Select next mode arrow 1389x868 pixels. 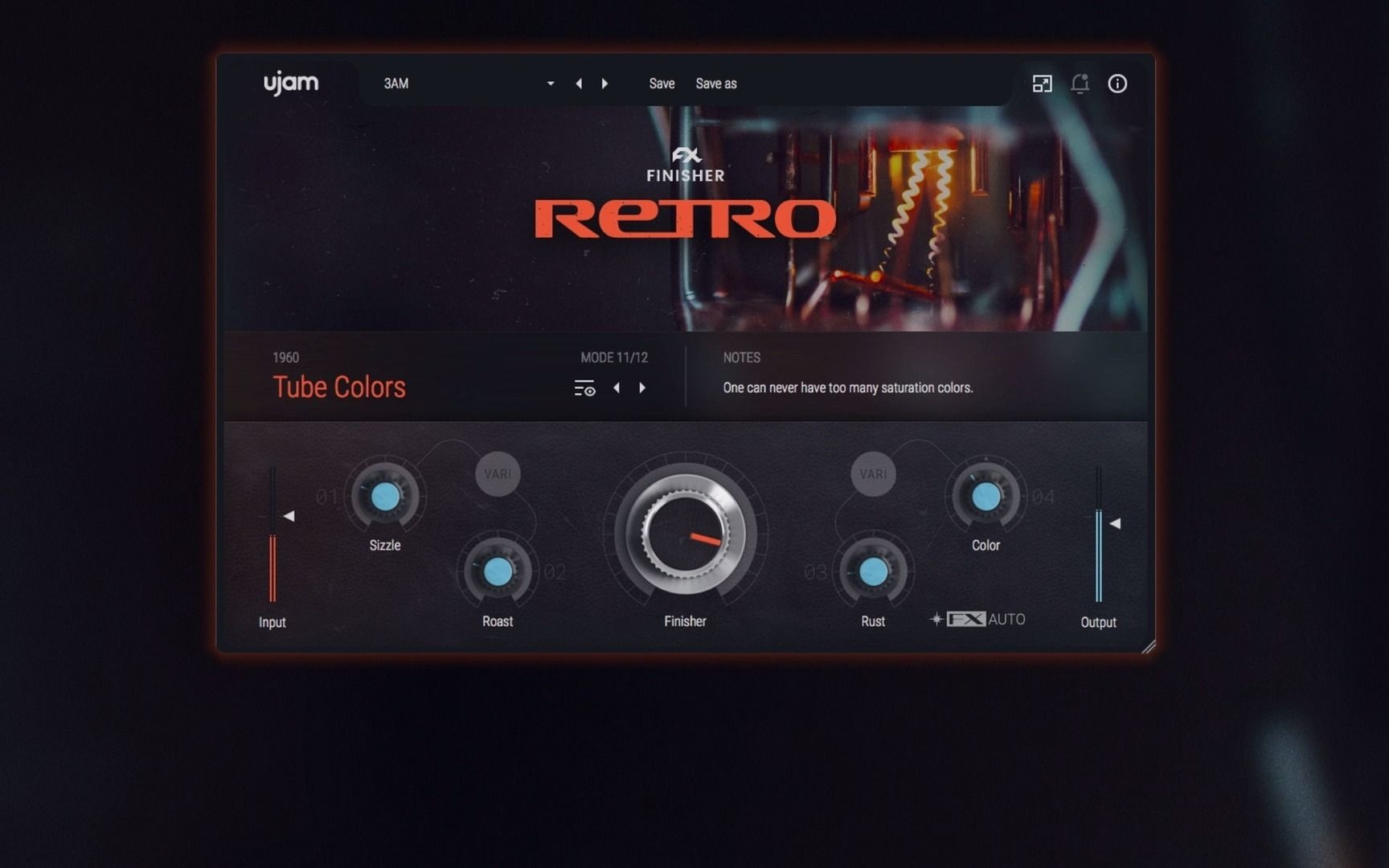coord(642,387)
